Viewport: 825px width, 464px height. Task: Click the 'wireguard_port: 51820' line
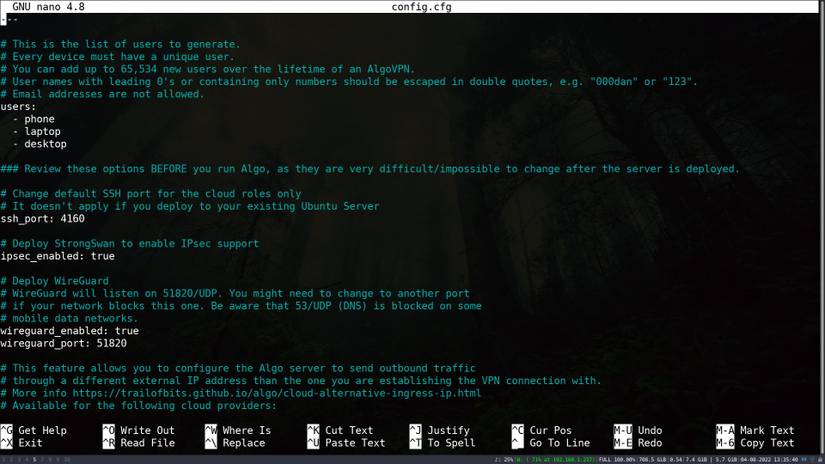(64, 344)
